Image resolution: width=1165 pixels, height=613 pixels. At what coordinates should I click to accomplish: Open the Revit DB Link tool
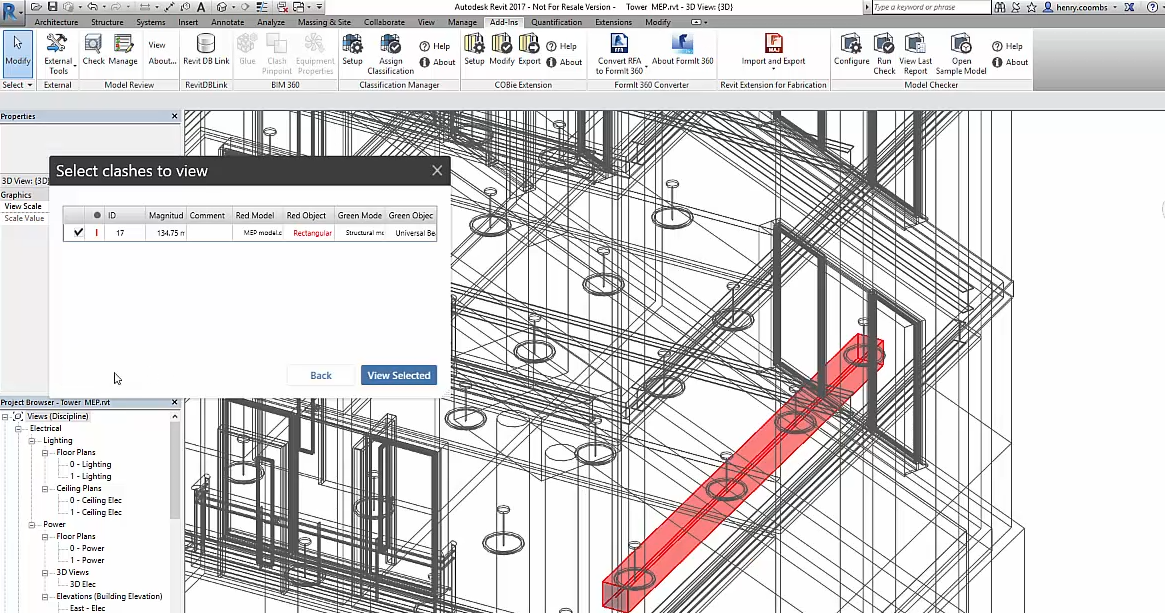pos(206,51)
